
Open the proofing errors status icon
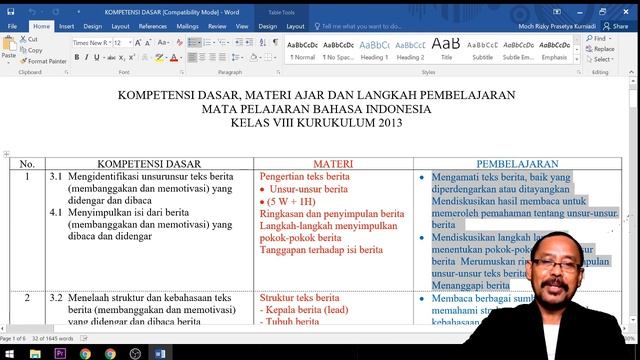point(84,338)
